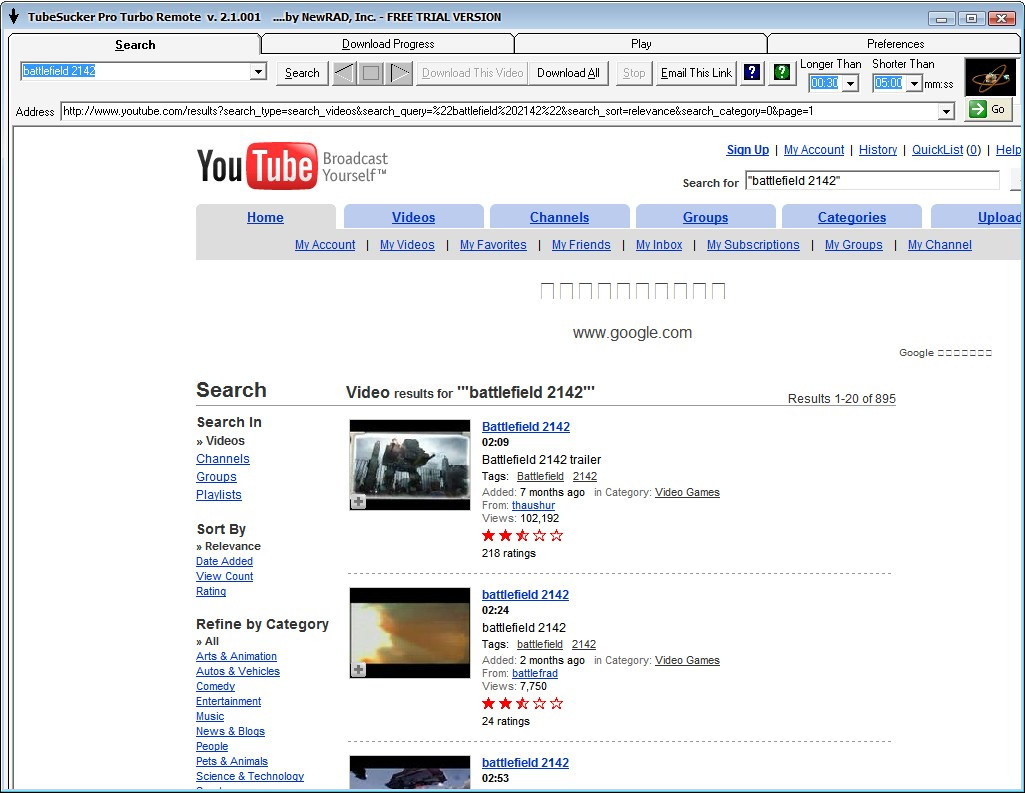Click the YouTube Broadcast Yourself logo

pyautogui.click(x=292, y=166)
